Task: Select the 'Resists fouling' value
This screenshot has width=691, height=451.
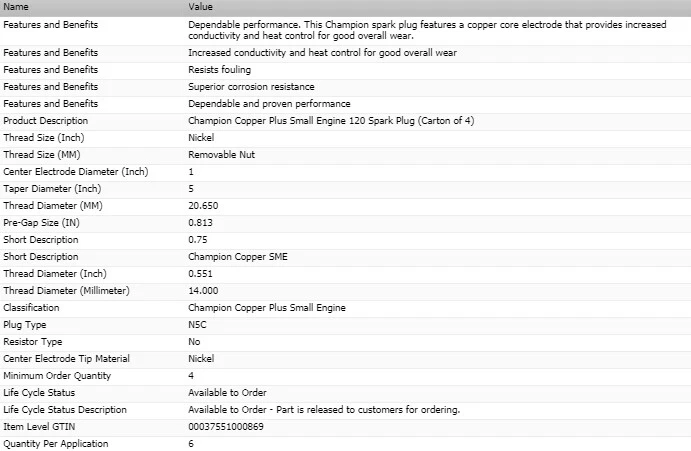Action: (x=219, y=70)
